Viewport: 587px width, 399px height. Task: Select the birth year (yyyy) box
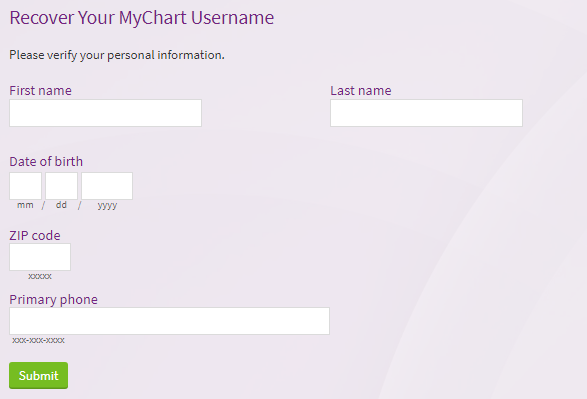click(107, 186)
